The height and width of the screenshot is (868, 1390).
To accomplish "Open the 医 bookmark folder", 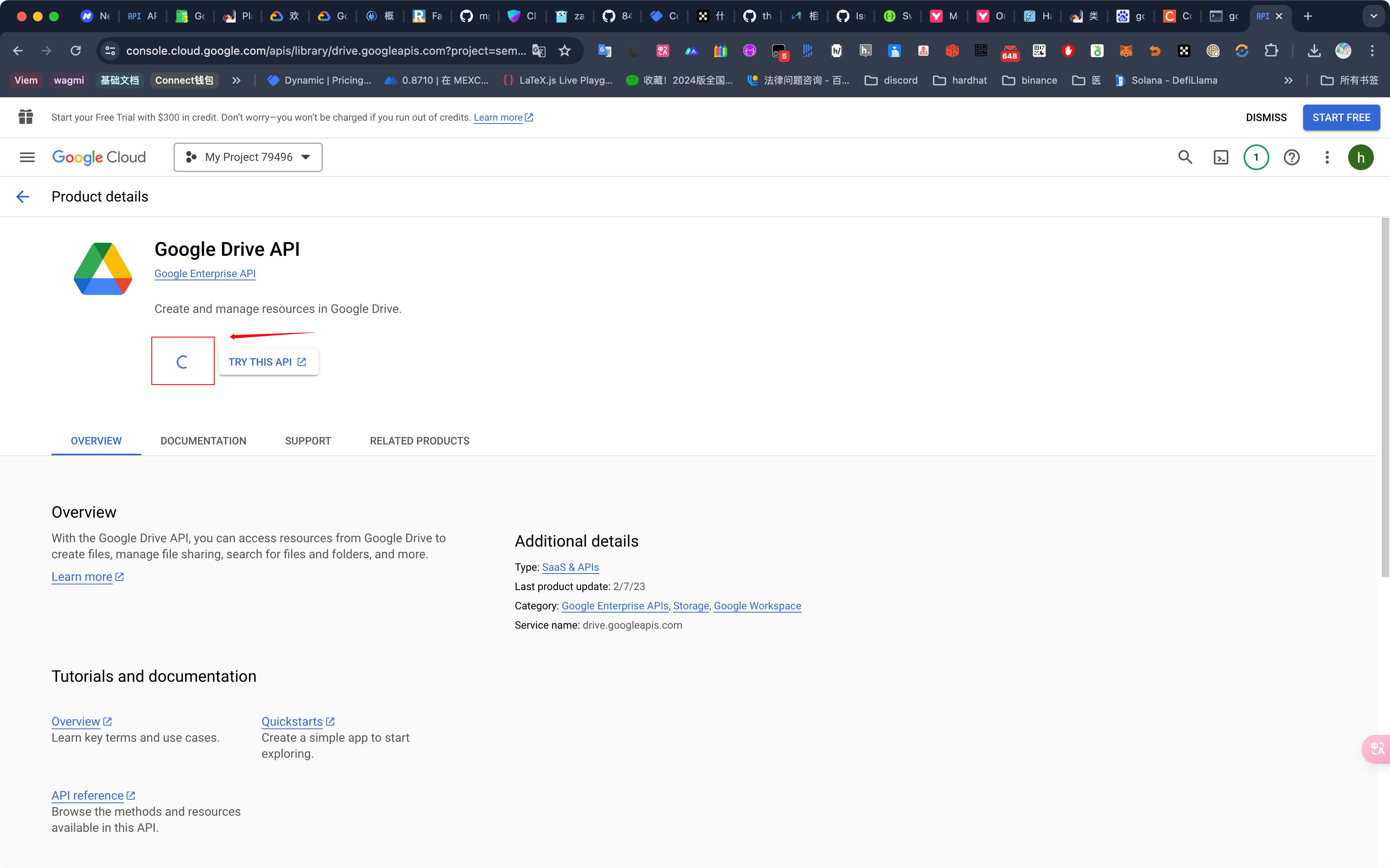I will [1086, 80].
